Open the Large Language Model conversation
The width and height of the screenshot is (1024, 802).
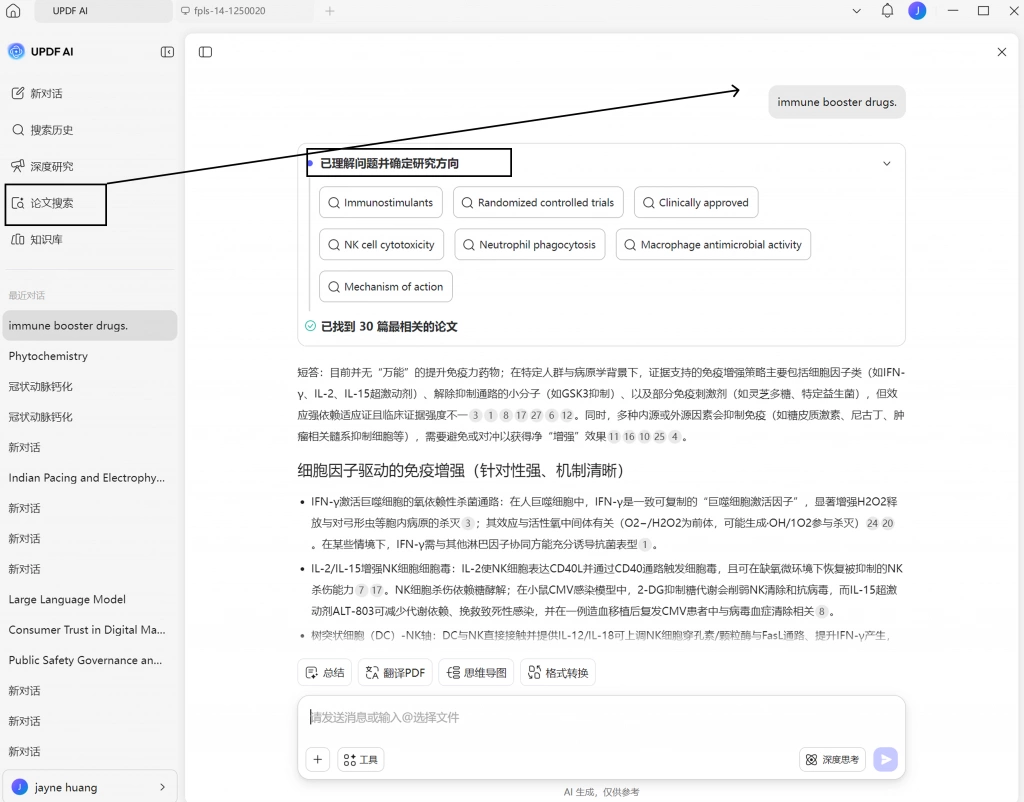(89, 599)
